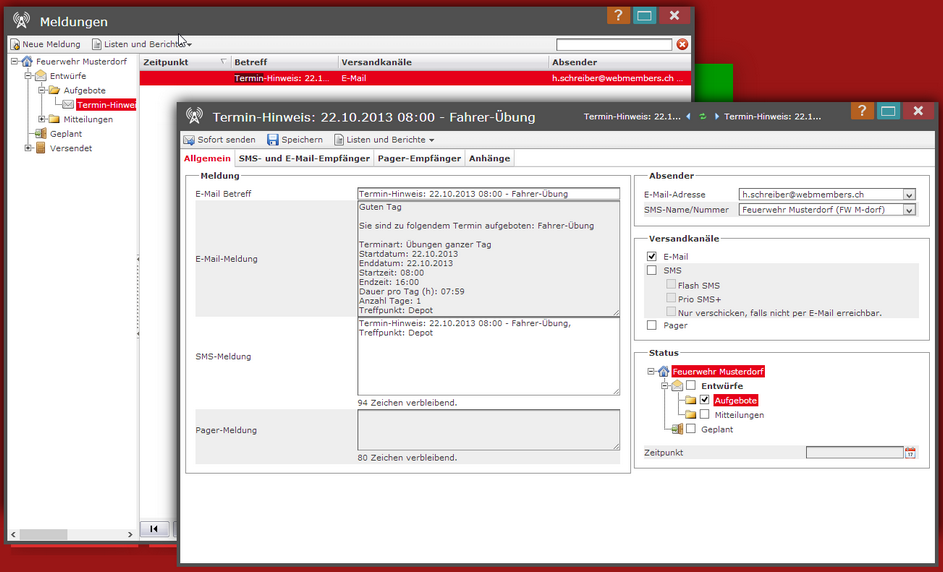Expand the Versendet tree node
The width and height of the screenshot is (943, 572).
point(29,148)
